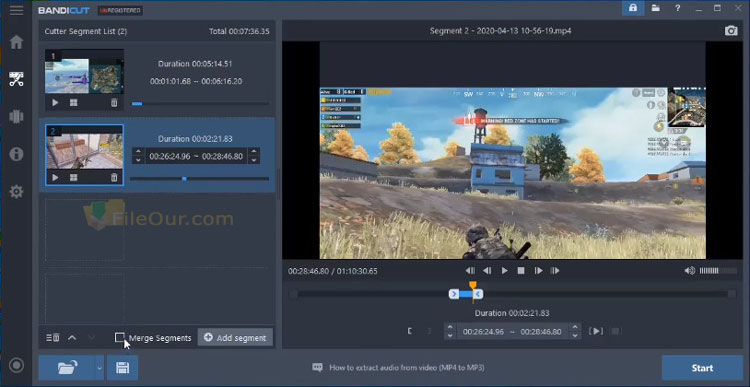
Task: Open the MP4 to MP3 audio-extraction tip link
Action: click(x=407, y=367)
